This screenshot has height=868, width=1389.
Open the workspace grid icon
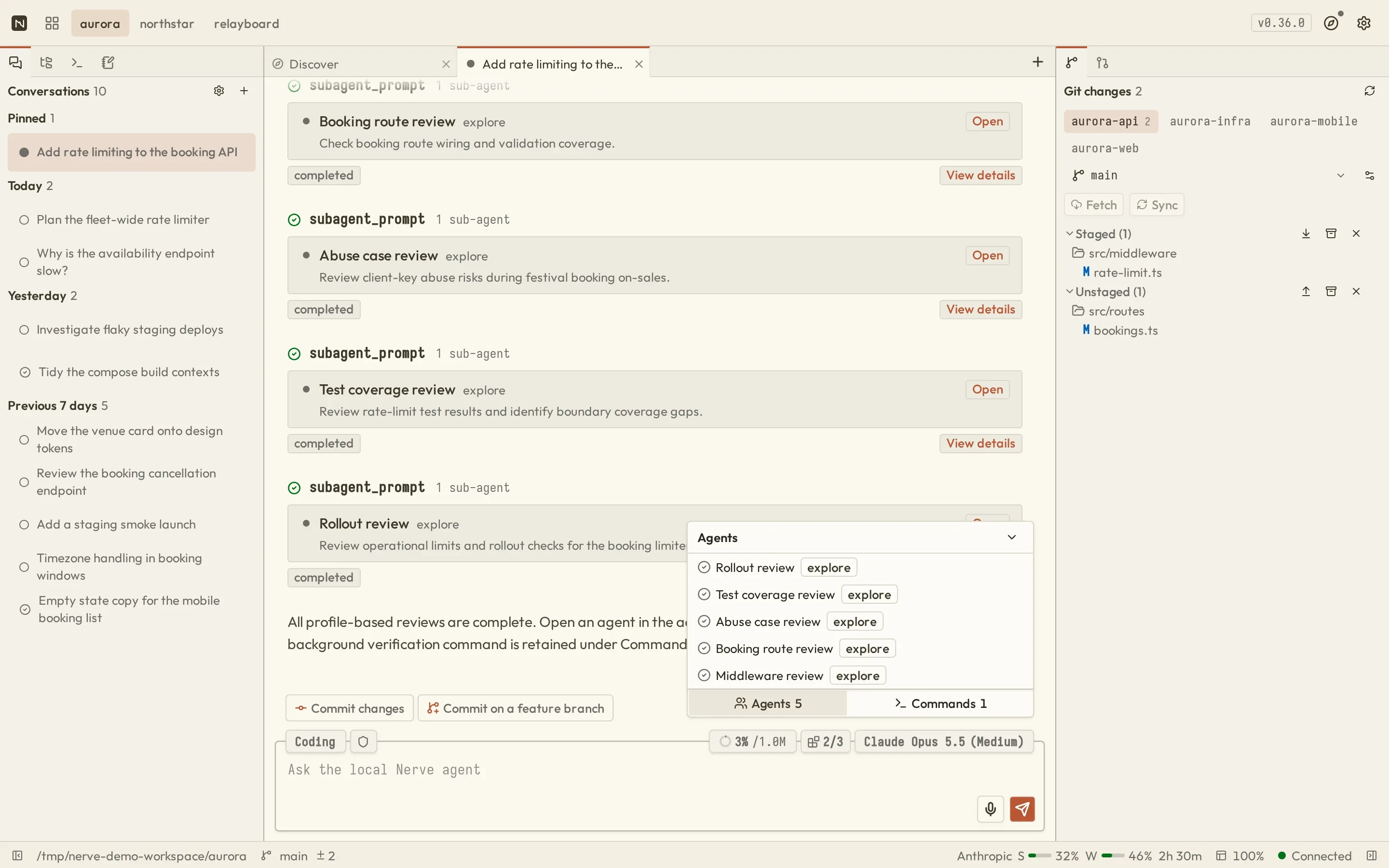[x=52, y=23]
